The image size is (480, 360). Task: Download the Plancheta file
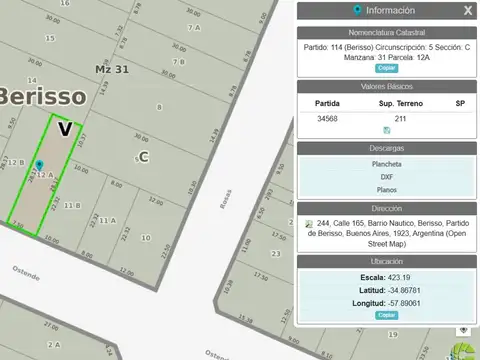click(x=387, y=164)
